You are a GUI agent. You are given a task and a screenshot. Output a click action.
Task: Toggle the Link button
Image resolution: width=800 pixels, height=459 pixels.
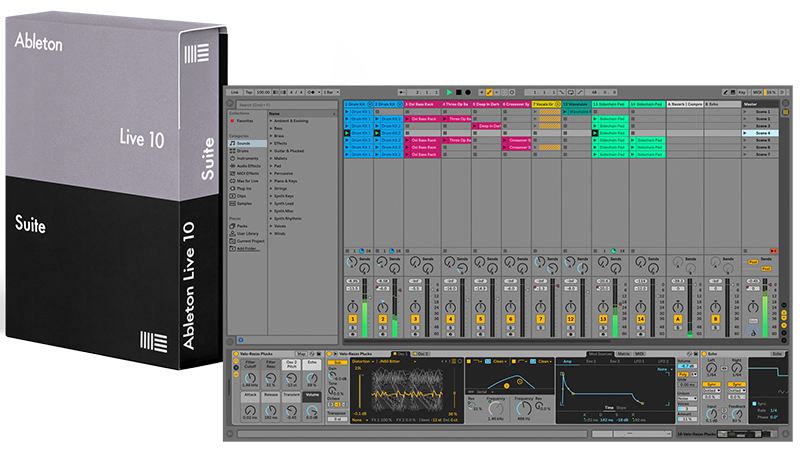(234, 92)
